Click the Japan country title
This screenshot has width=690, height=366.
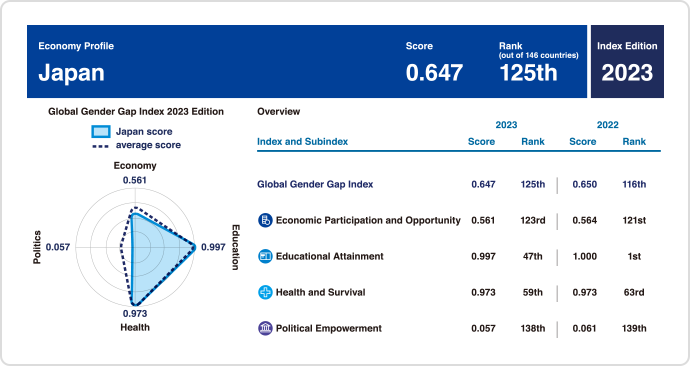pos(71,73)
